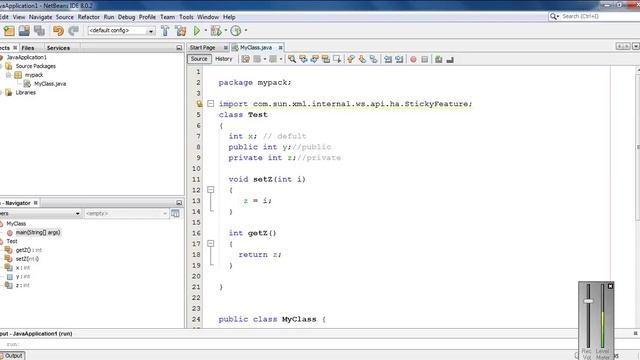Click the Debug Project icon
640x360 pixels.
(x=216, y=31)
